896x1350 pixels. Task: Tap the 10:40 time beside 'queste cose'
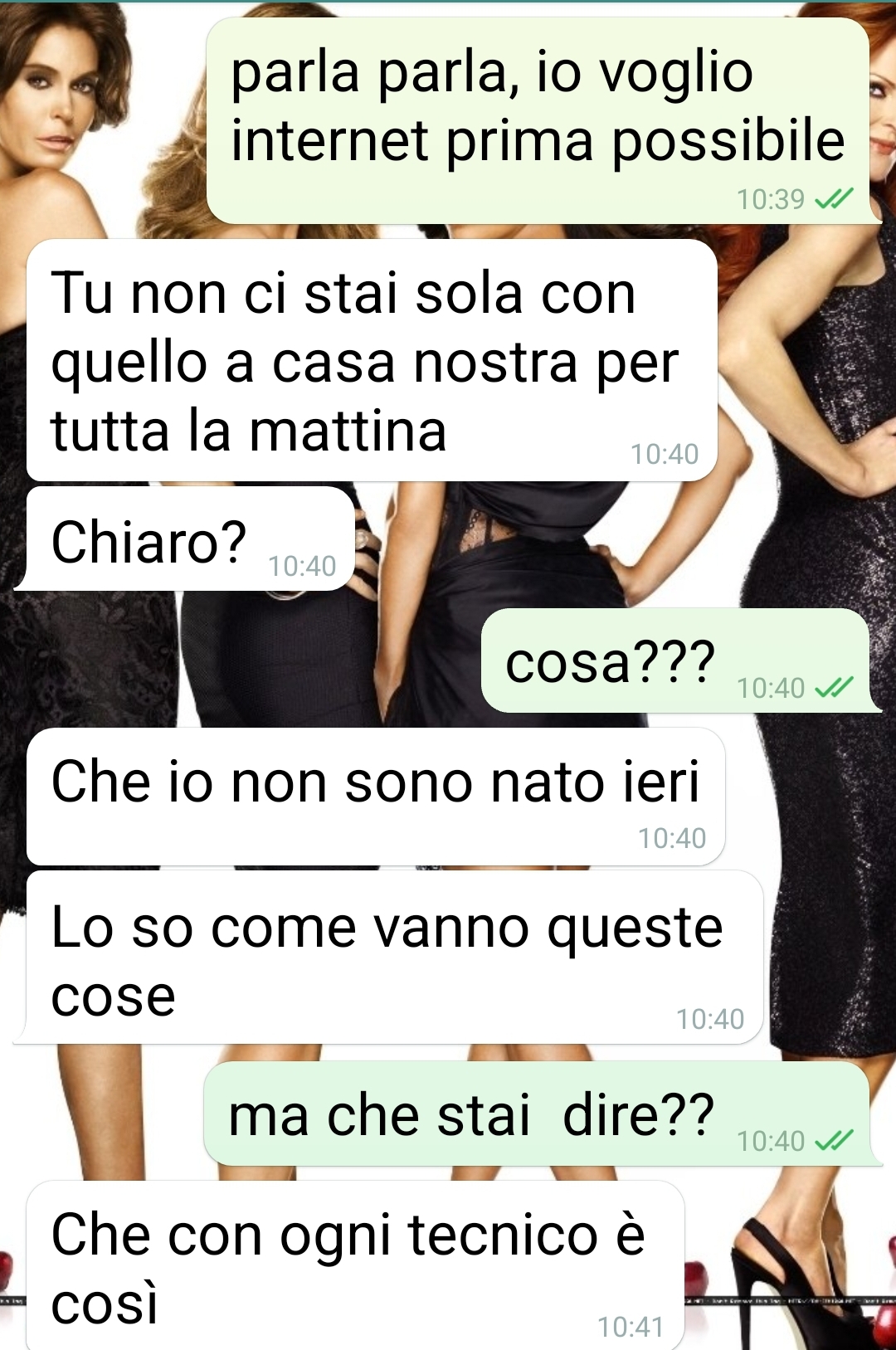point(710,1019)
